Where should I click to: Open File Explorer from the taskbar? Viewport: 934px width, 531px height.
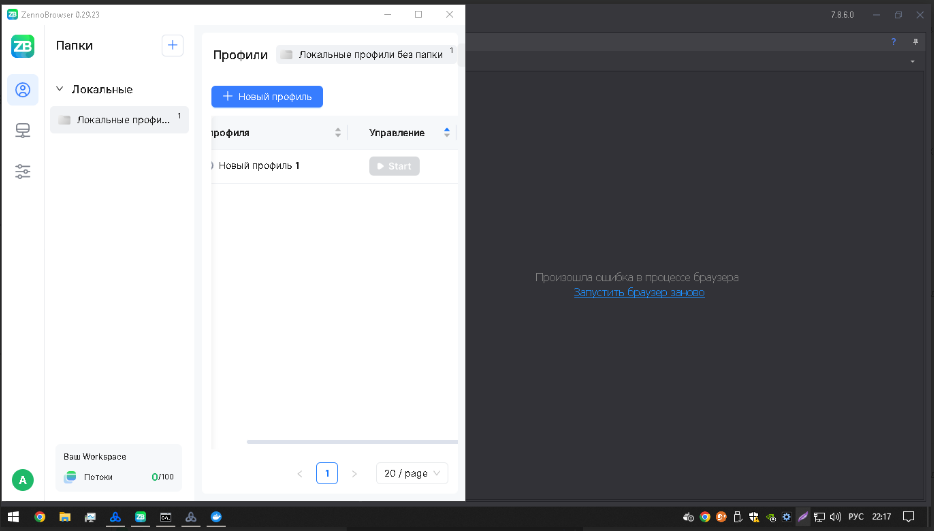pyautogui.click(x=64, y=517)
